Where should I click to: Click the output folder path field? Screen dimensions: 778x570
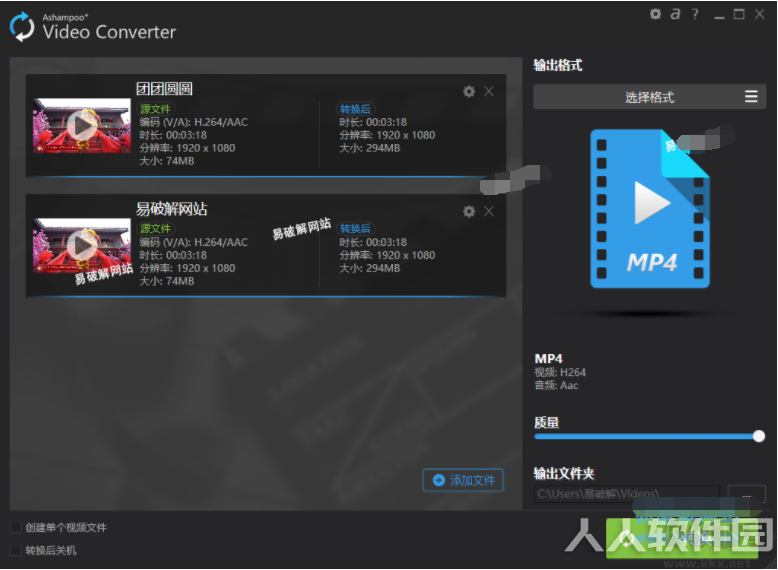pos(627,494)
